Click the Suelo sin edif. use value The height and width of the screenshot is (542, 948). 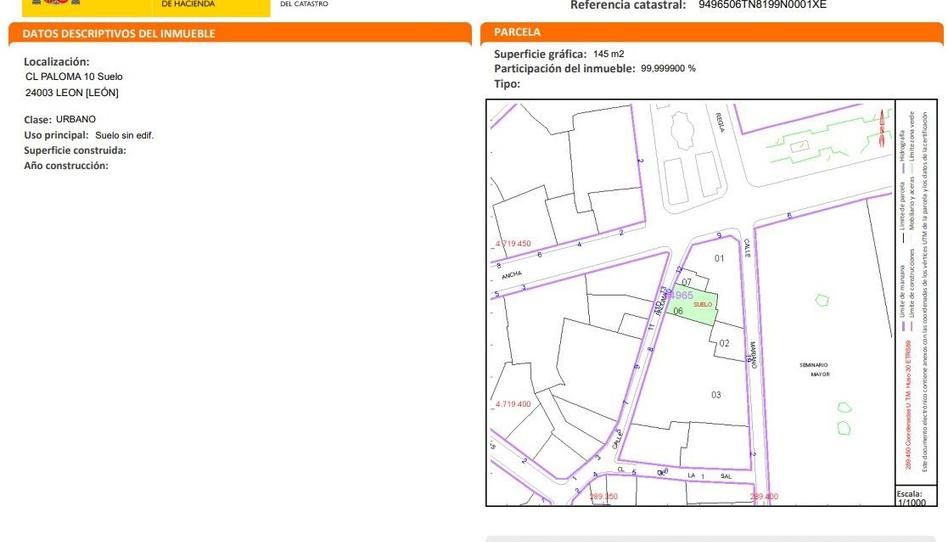pyautogui.click(x=124, y=135)
